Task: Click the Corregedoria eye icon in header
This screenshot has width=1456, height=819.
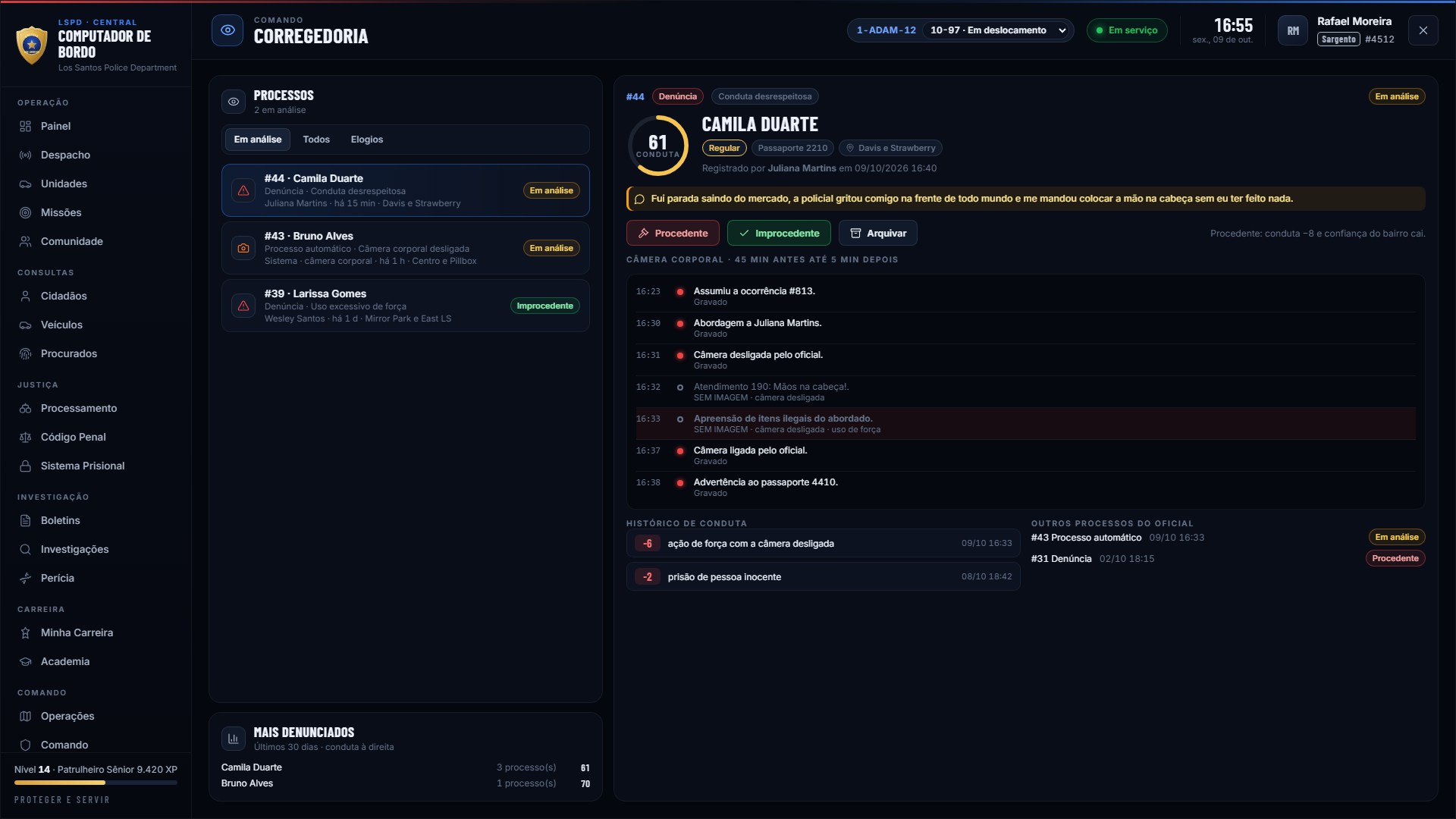Action: [x=227, y=30]
